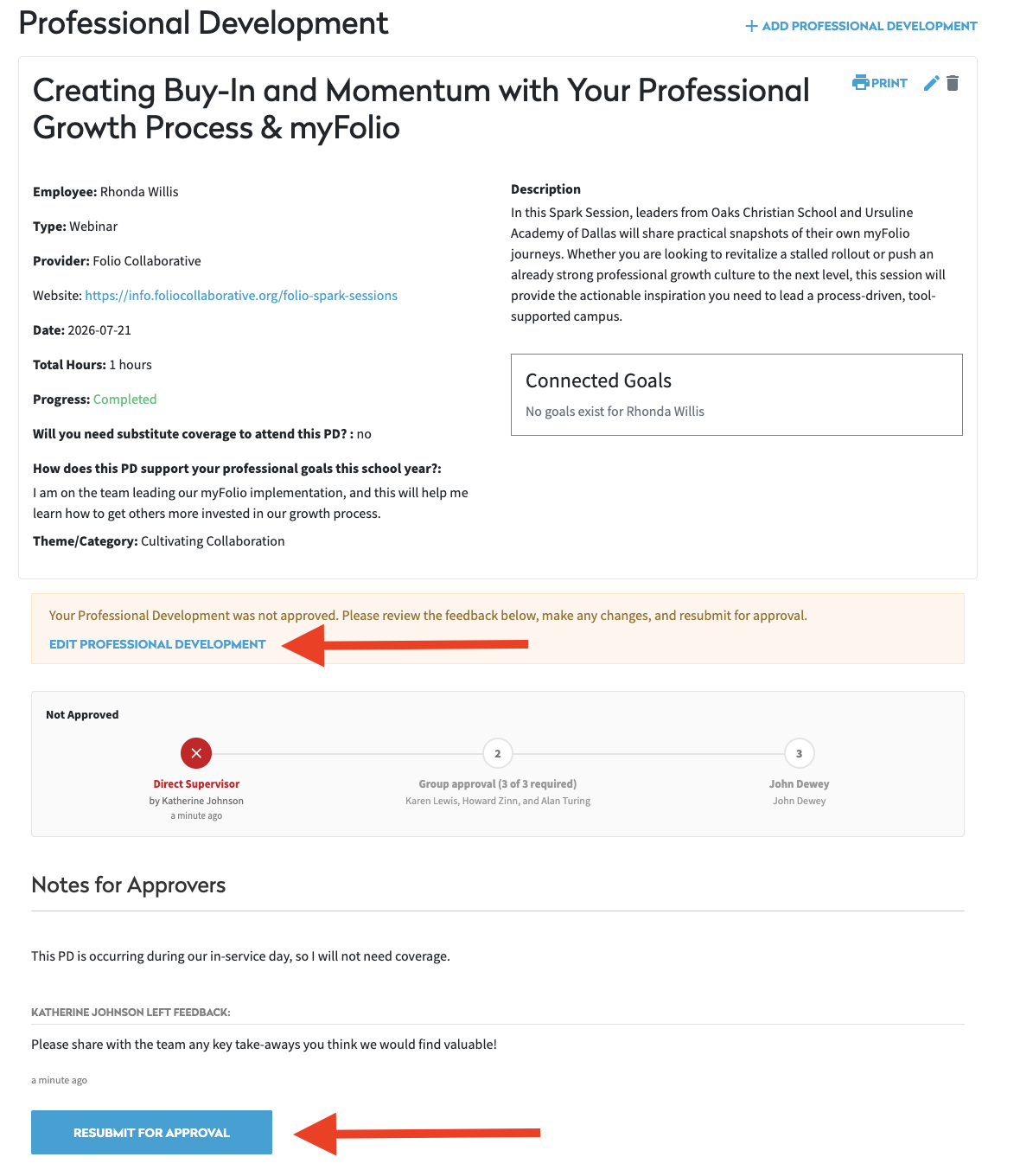Click the trash delete icon
The width and height of the screenshot is (1020, 1176).
953,83
